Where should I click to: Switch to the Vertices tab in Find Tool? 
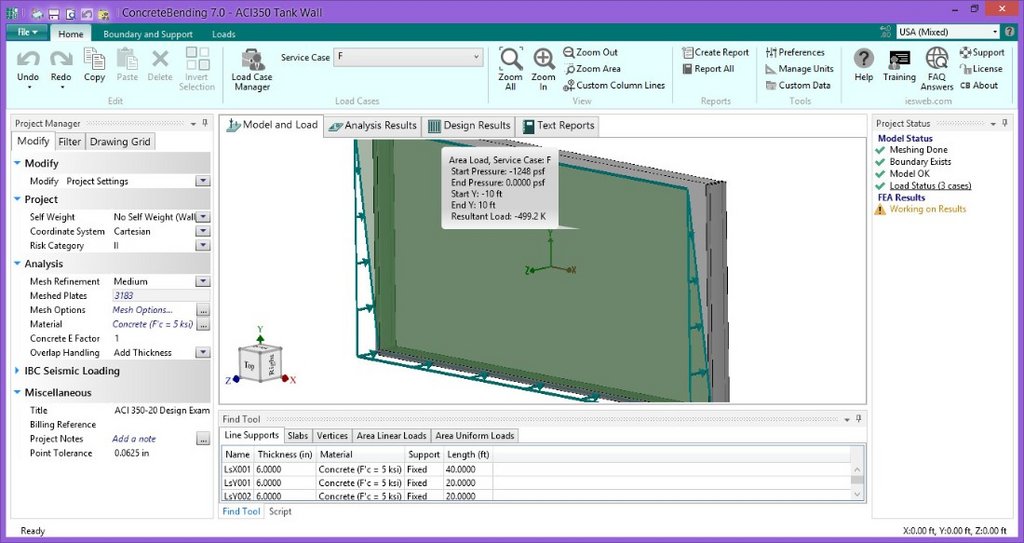click(332, 435)
